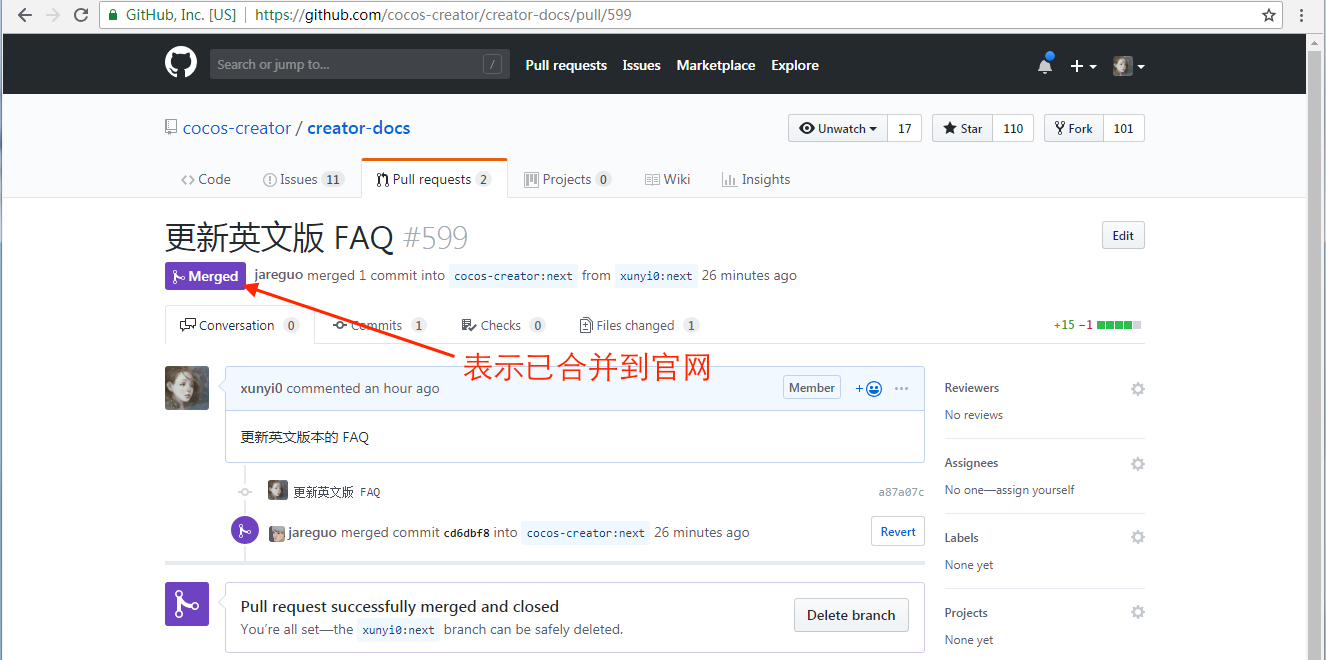Click the Reviewers gear icon

click(x=1137, y=388)
